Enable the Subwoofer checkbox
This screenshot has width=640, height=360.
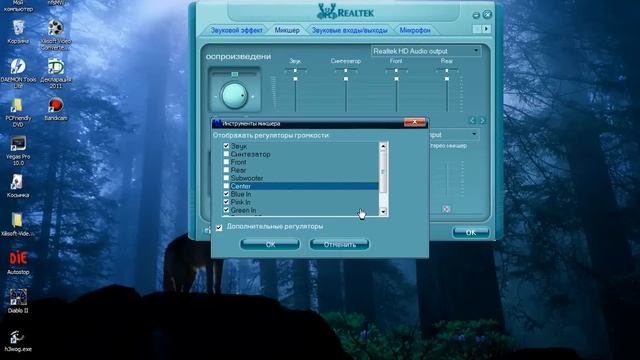[x=226, y=178]
